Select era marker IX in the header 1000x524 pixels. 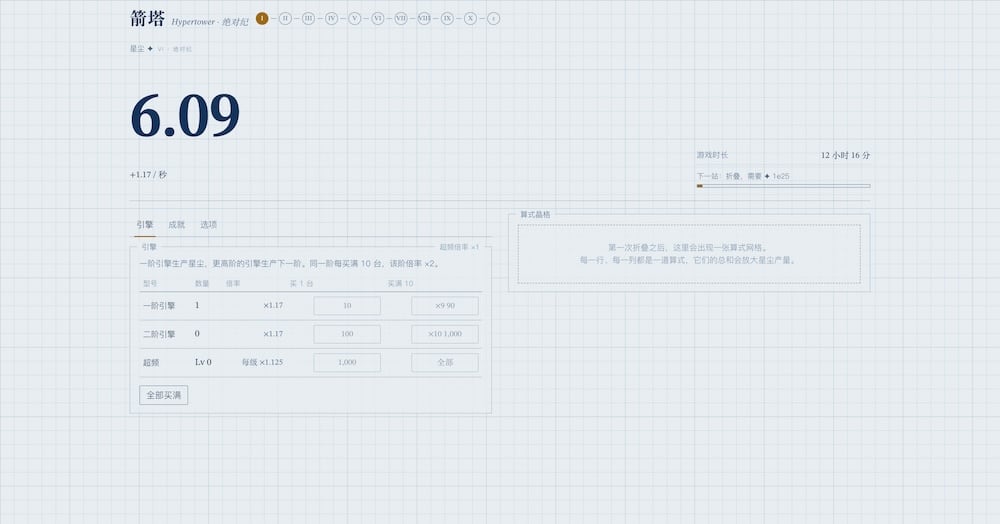[x=447, y=18]
